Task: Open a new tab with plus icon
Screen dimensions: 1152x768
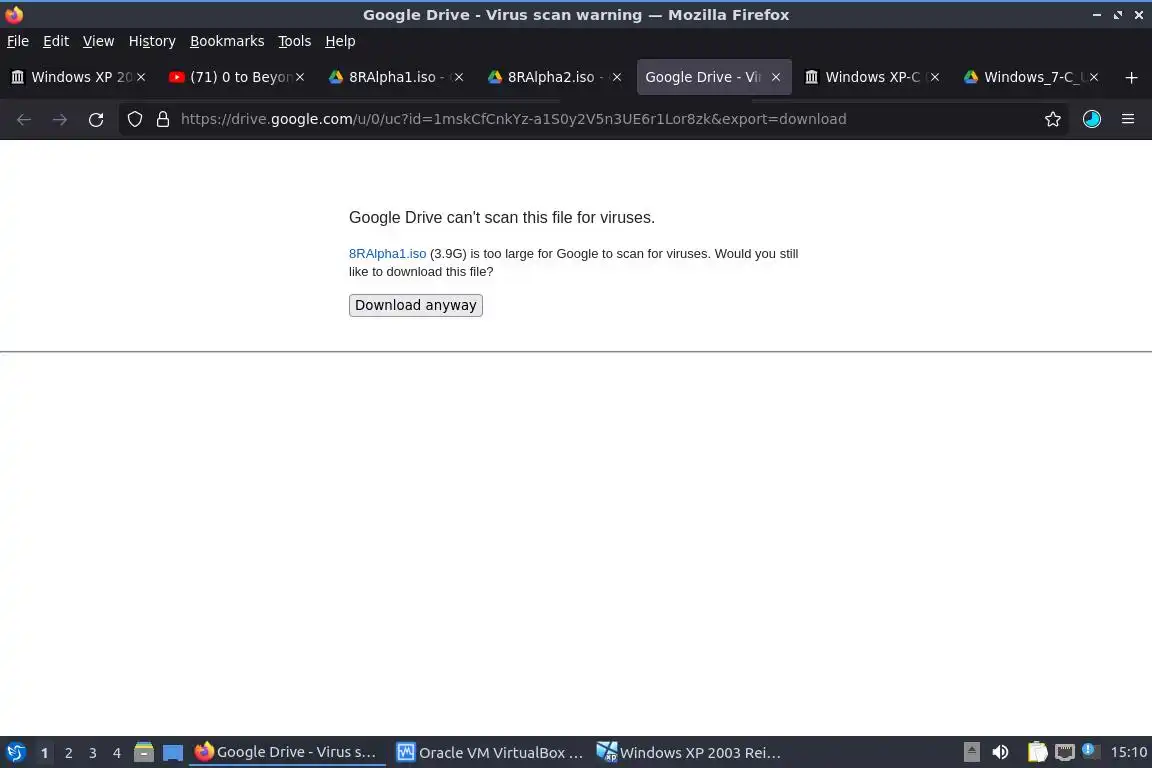Action: (1131, 77)
